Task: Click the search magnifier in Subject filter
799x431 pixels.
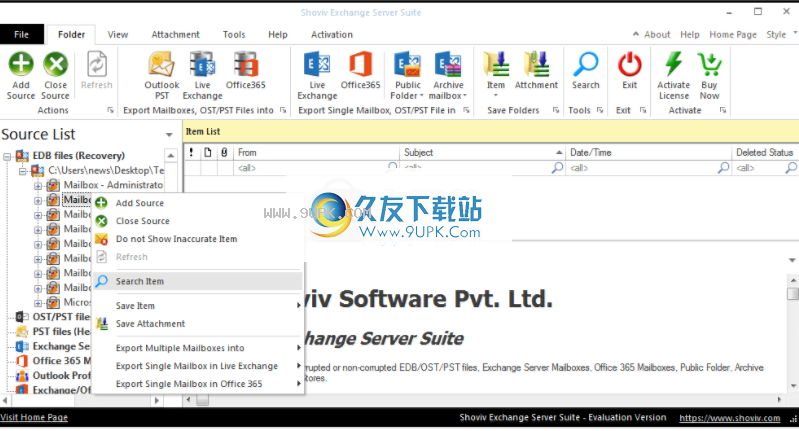Action: coord(557,167)
